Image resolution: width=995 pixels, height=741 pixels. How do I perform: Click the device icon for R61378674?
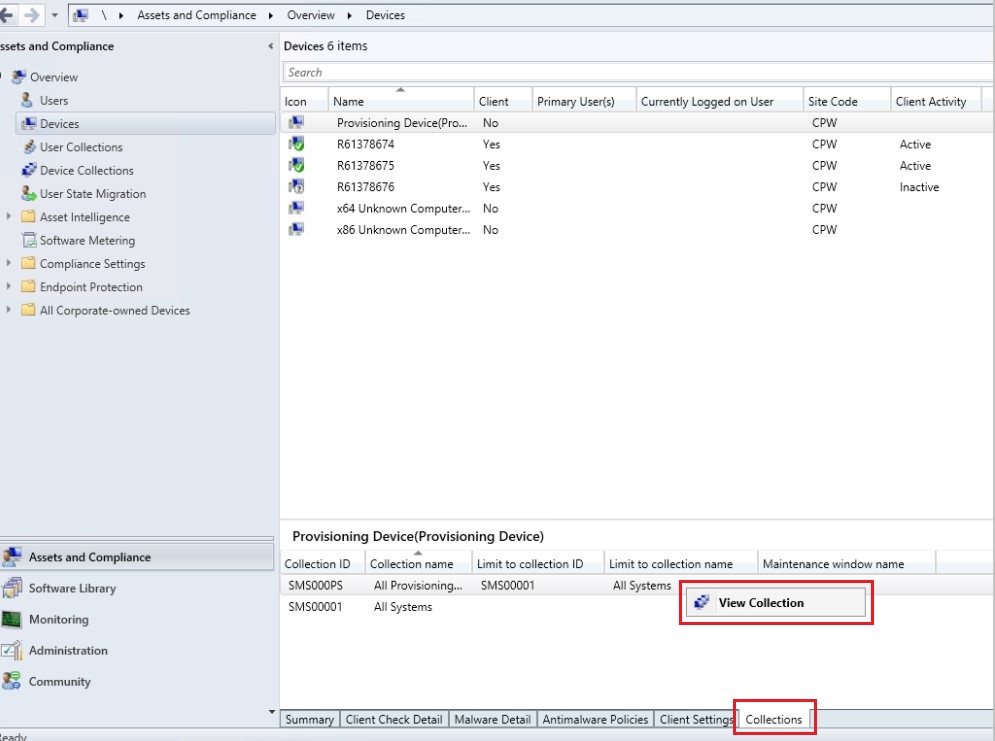pyautogui.click(x=295, y=144)
